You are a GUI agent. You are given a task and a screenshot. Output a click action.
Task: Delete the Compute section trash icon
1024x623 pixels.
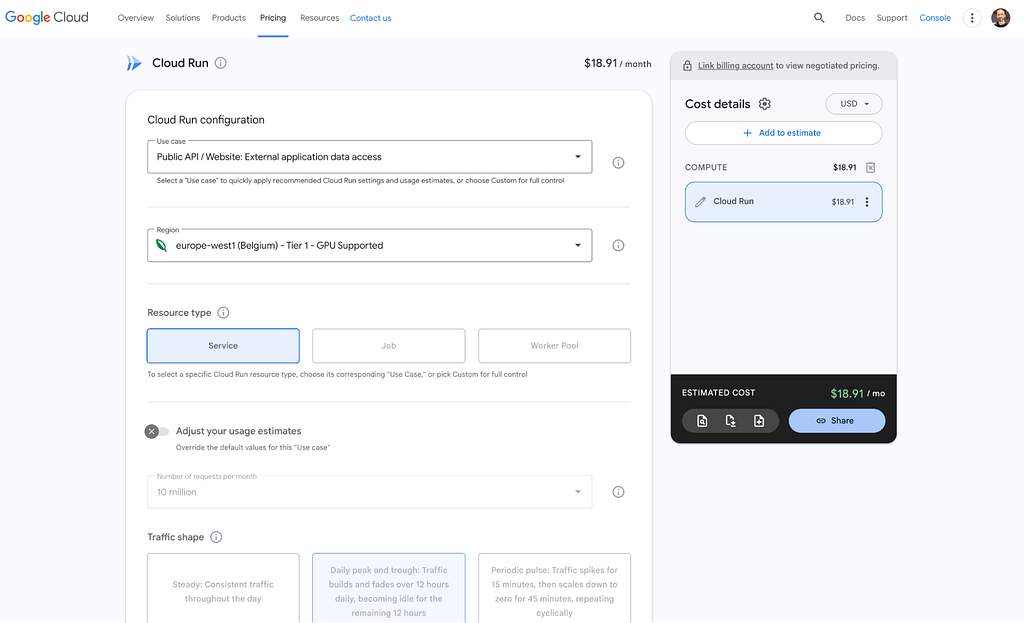pyautogui.click(x=871, y=168)
